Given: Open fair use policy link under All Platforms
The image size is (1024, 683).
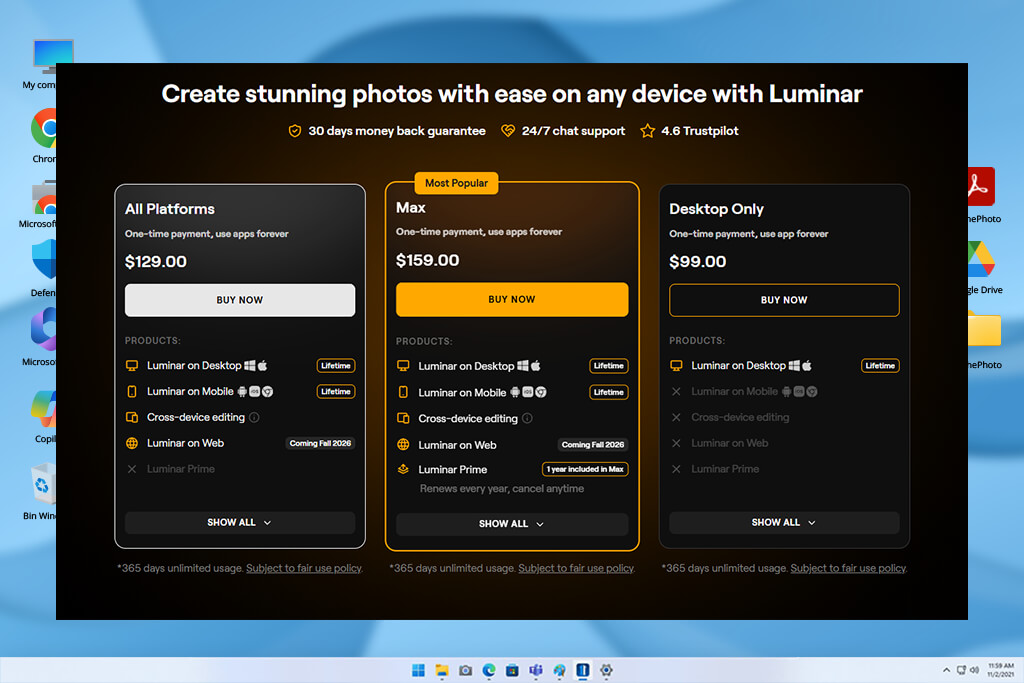Looking at the screenshot, I should (304, 568).
